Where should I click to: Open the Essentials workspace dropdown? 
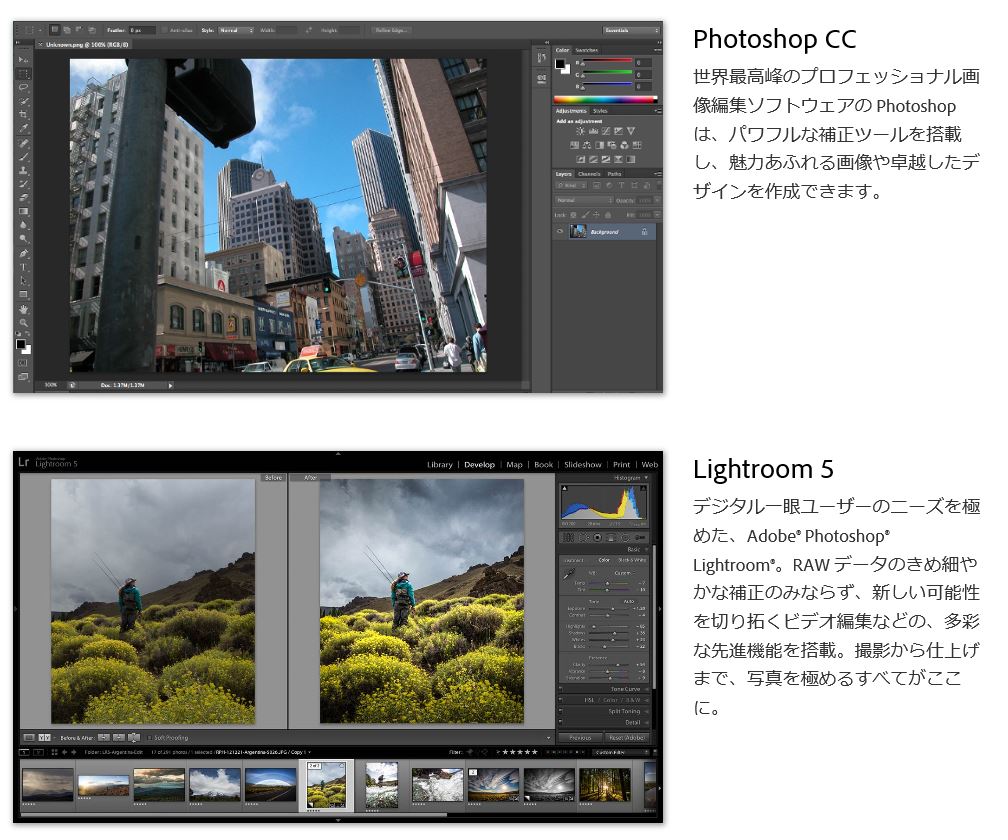[x=632, y=30]
